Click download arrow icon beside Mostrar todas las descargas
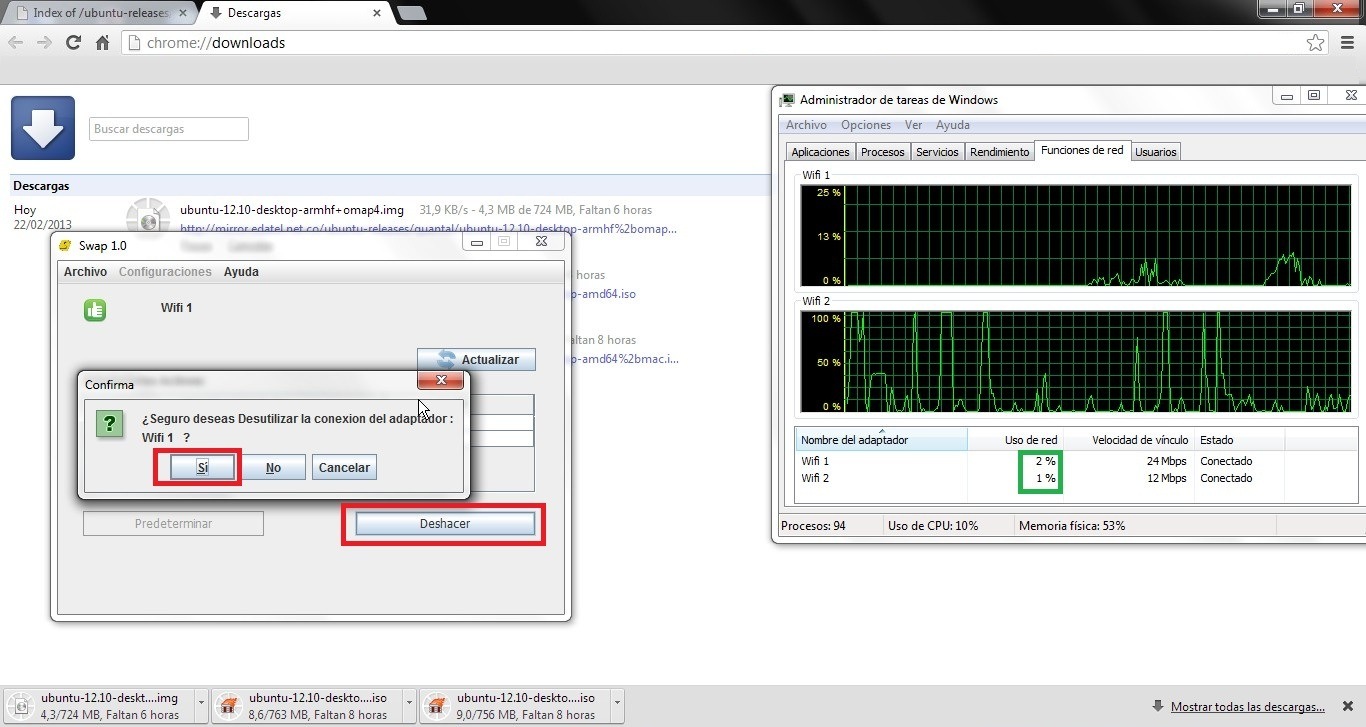1366x727 pixels. [x=1157, y=706]
